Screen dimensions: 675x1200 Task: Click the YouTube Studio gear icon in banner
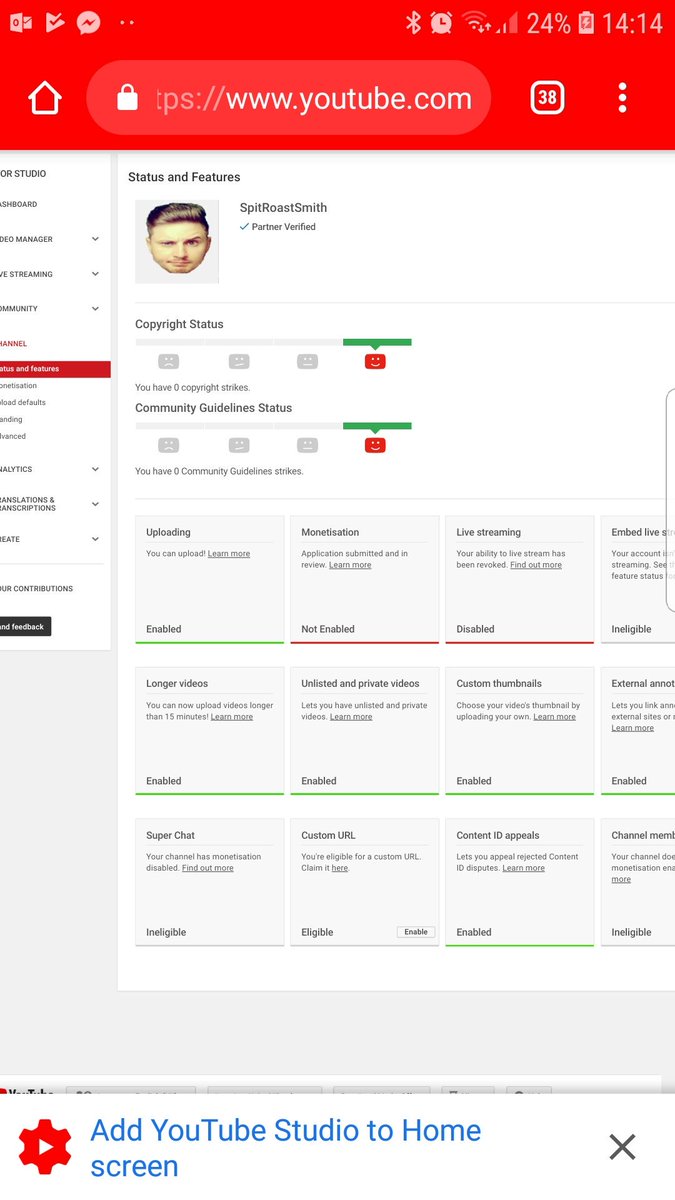coord(45,1147)
